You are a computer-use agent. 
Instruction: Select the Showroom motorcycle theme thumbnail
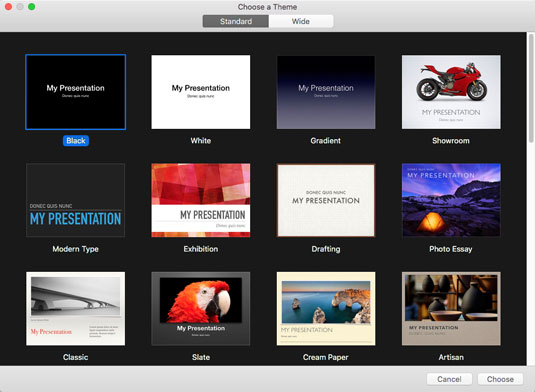pos(451,92)
